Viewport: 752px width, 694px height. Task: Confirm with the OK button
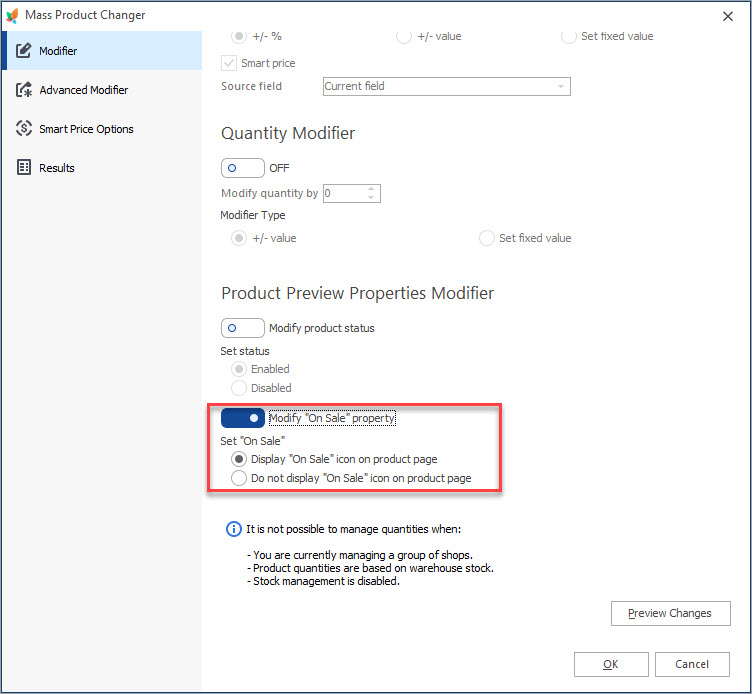tap(611, 664)
